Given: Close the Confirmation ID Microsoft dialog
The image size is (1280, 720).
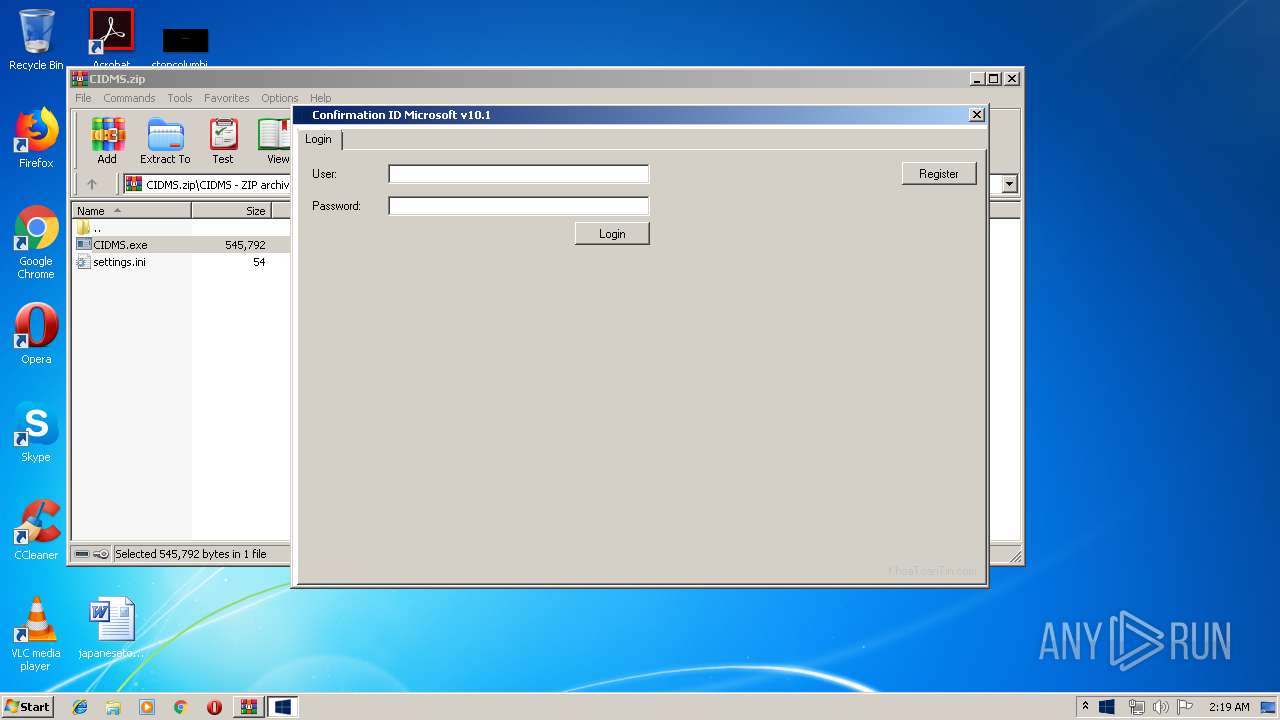Looking at the screenshot, I should coord(977,115).
